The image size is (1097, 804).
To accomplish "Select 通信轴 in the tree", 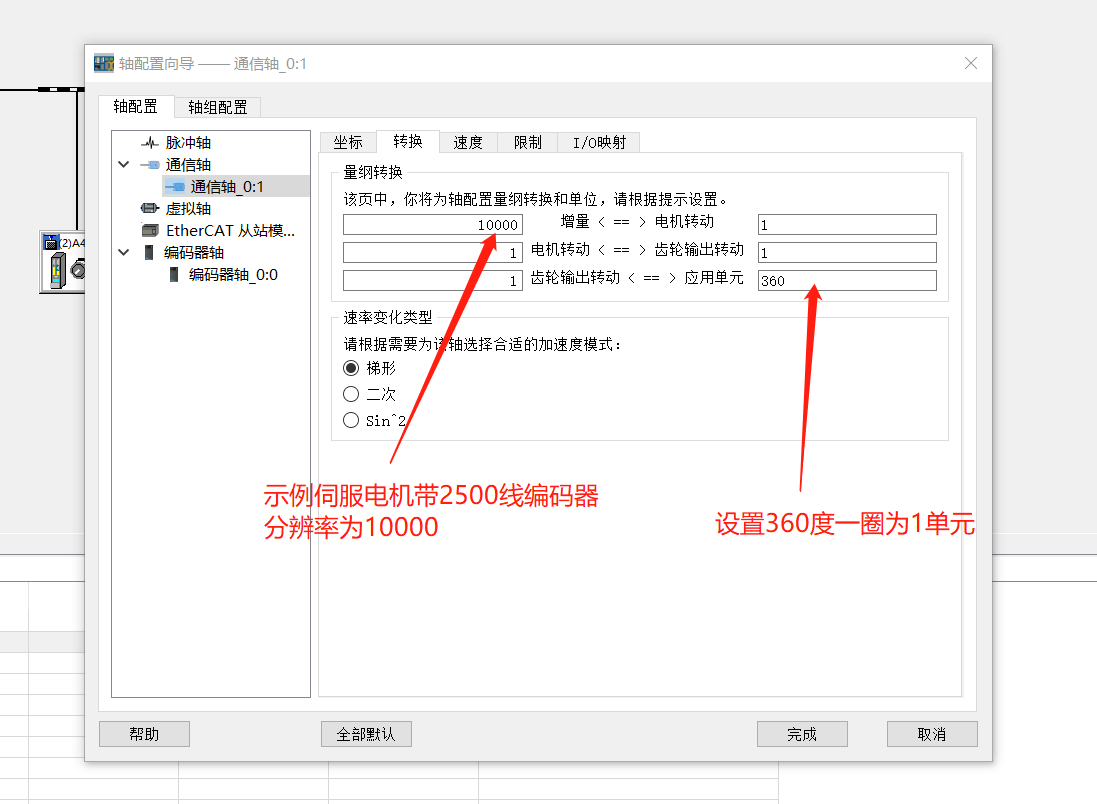I will [188, 165].
